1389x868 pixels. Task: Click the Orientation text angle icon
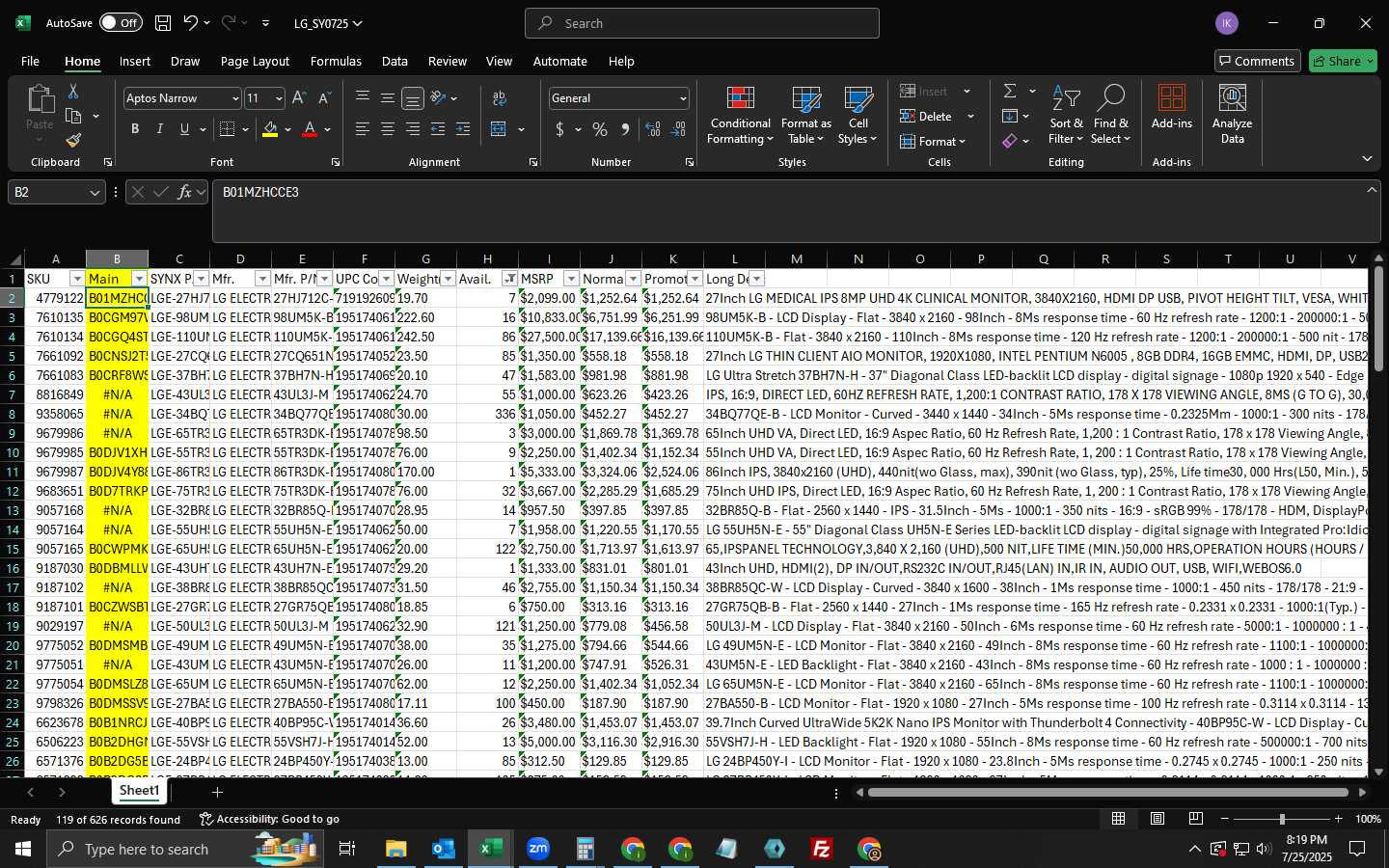click(438, 97)
